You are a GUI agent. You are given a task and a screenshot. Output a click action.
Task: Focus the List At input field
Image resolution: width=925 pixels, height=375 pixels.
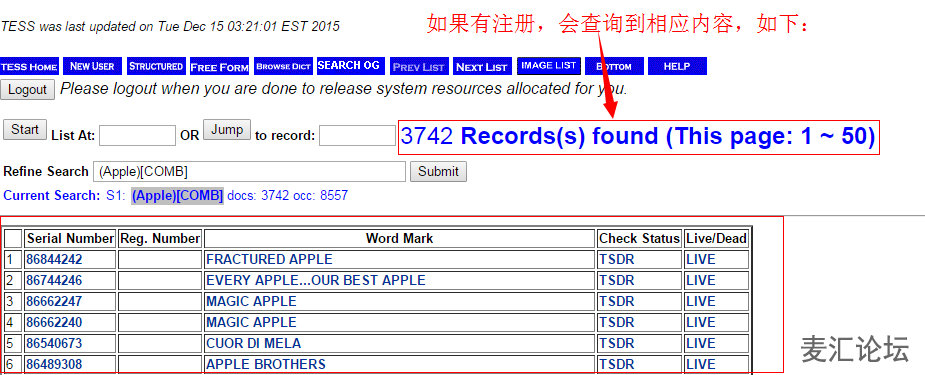click(137, 136)
